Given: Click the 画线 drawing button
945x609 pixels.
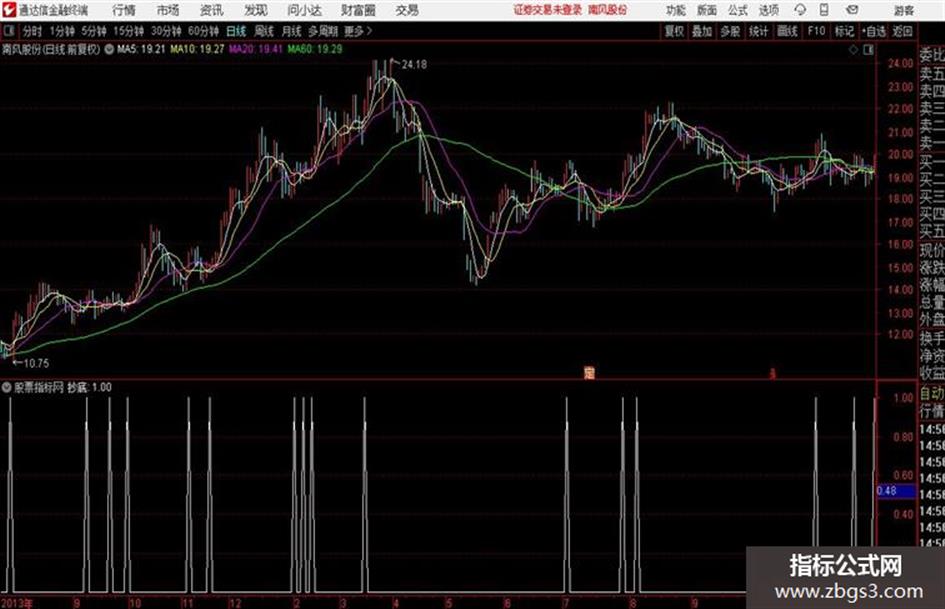Looking at the screenshot, I should tap(787, 31).
